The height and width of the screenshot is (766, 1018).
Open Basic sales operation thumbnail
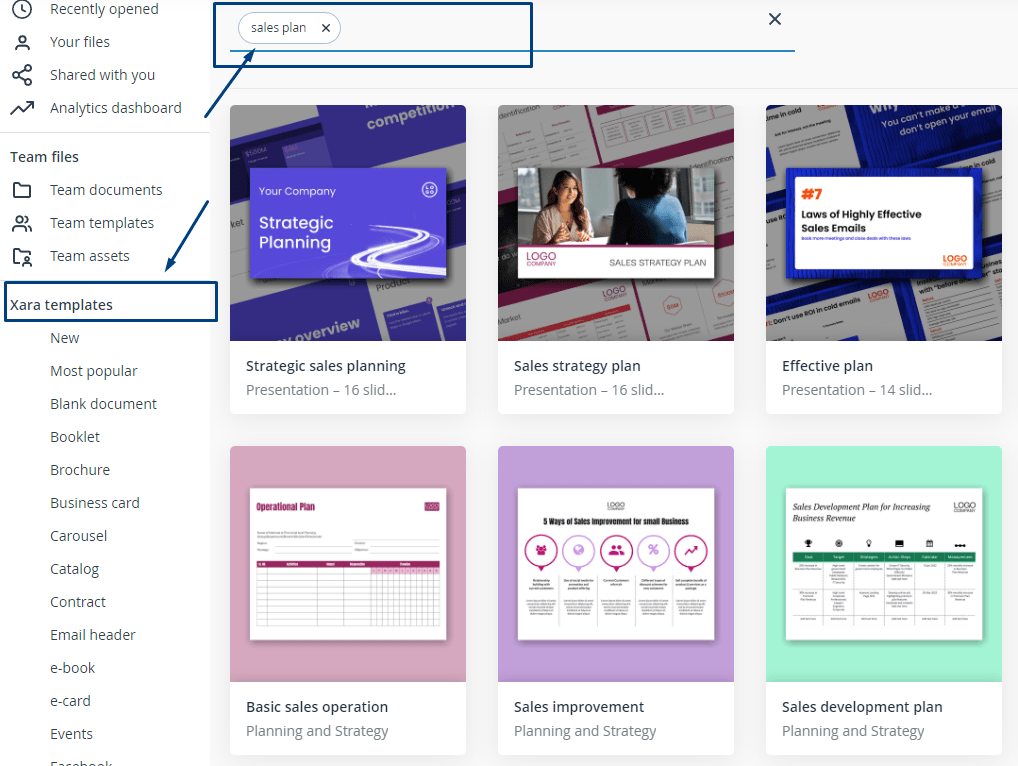pos(348,563)
